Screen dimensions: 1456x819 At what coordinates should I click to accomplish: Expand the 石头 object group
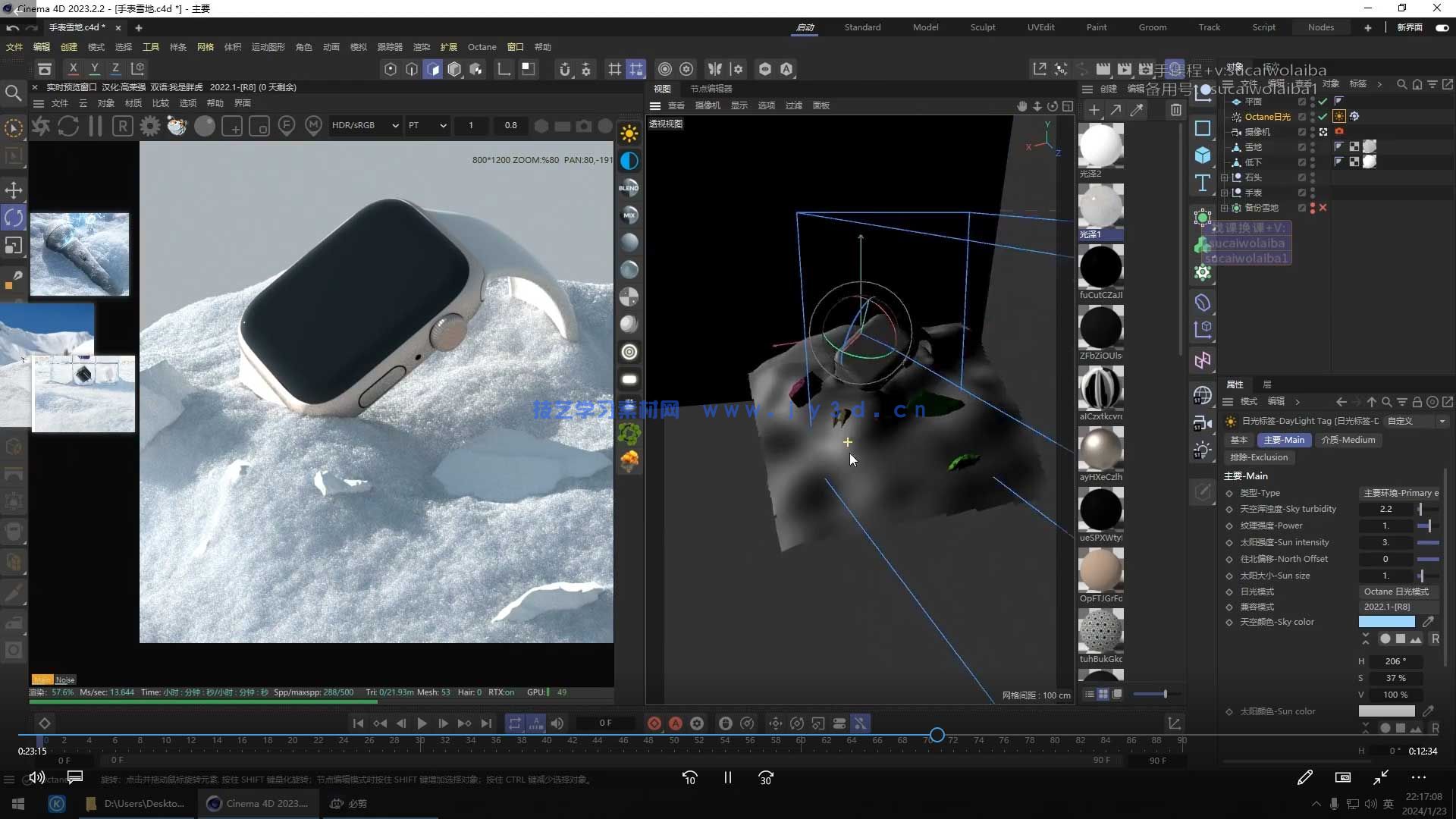pos(1224,177)
